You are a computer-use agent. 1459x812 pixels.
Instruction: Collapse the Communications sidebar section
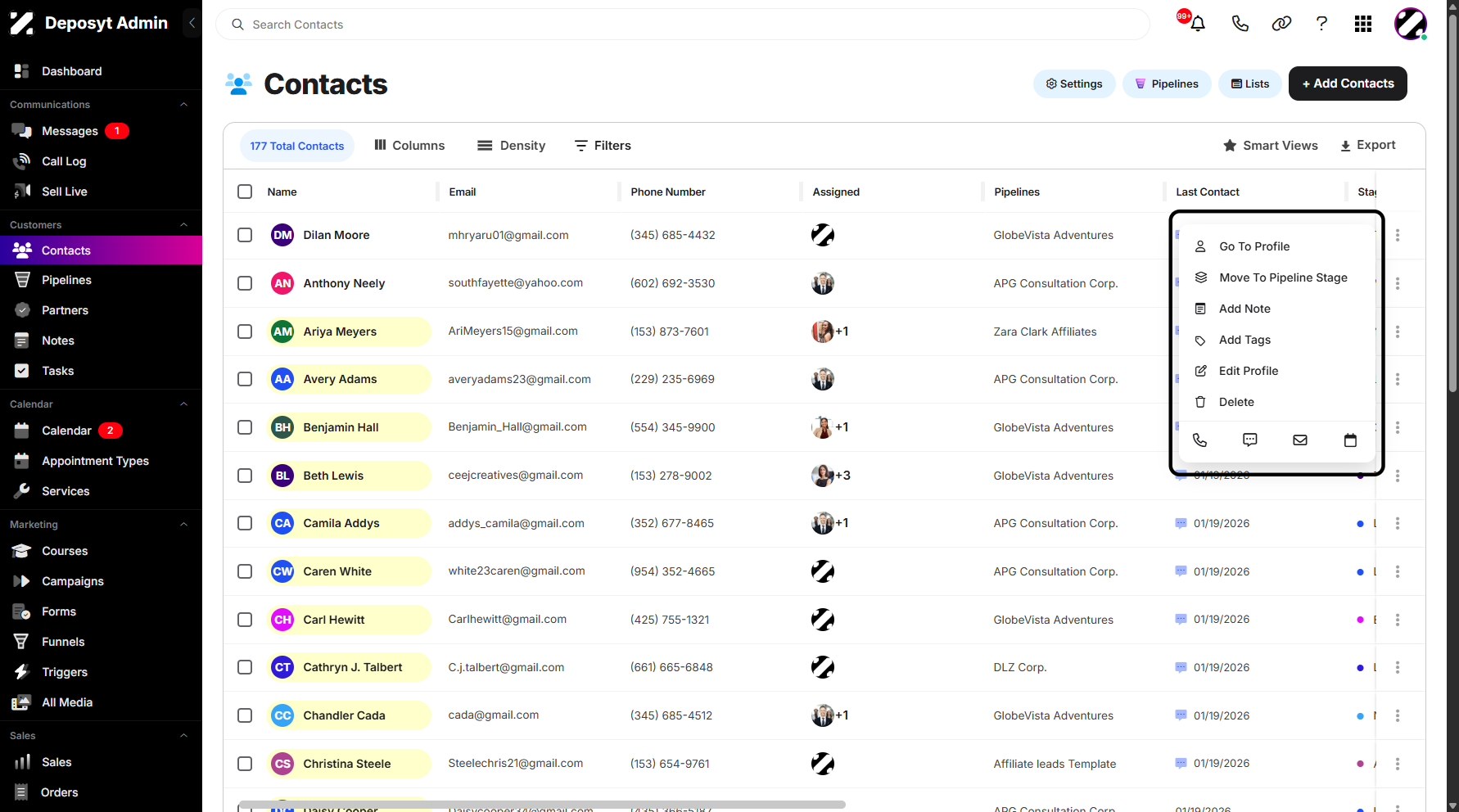tap(183, 105)
